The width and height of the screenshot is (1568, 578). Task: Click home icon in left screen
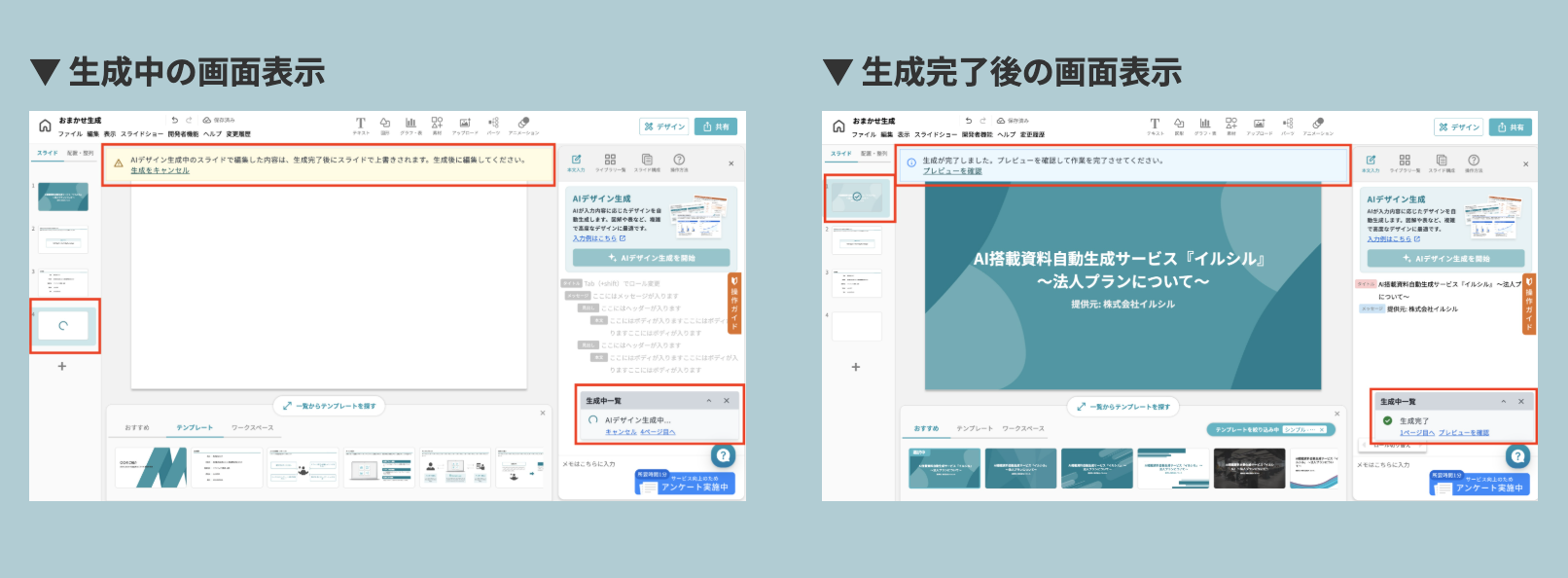(x=45, y=126)
